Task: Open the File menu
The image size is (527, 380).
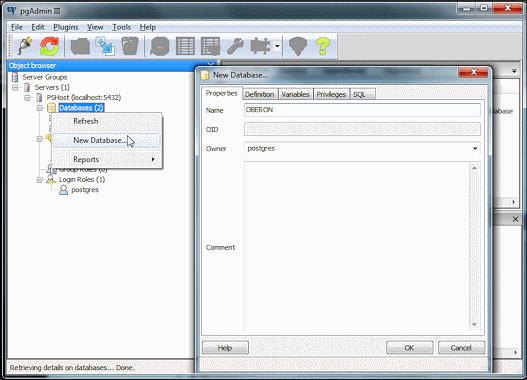Action: pos(17,27)
